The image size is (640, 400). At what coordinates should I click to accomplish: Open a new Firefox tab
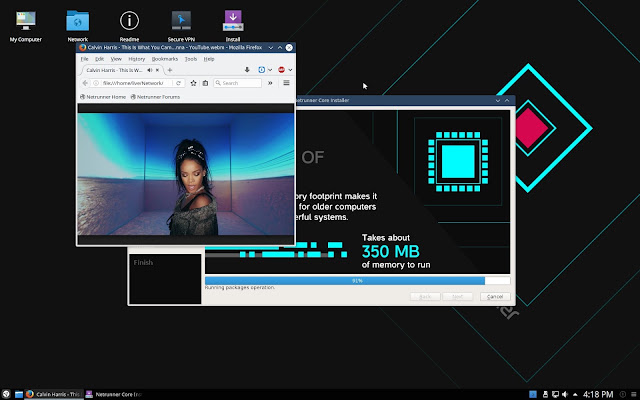click(170, 70)
